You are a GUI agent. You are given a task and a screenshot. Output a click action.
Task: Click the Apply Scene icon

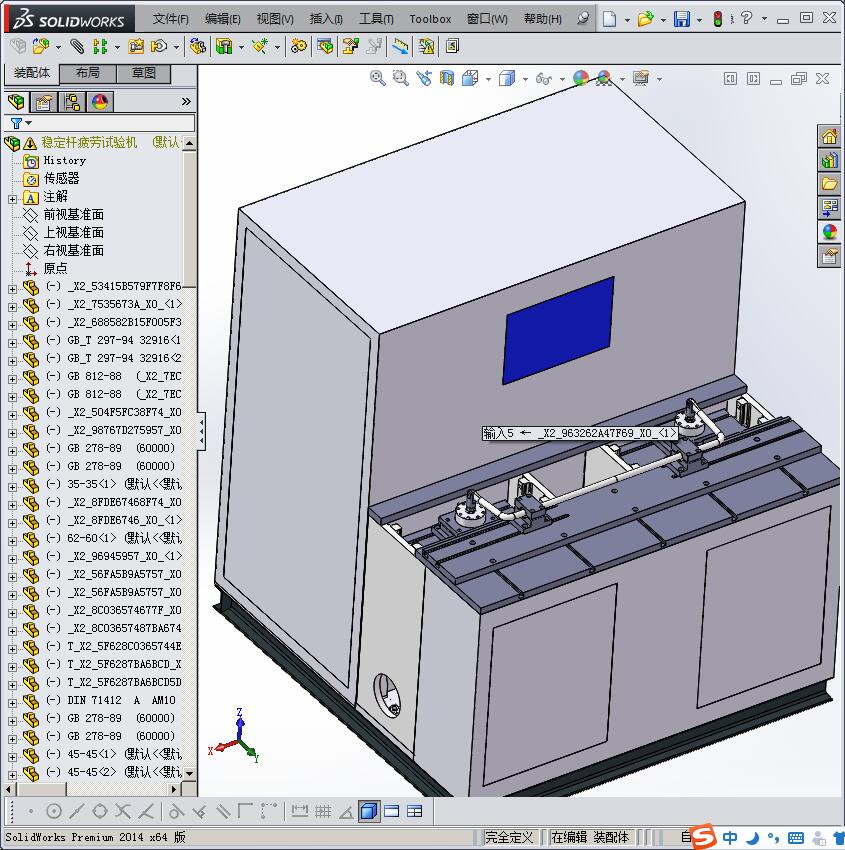click(x=604, y=79)
